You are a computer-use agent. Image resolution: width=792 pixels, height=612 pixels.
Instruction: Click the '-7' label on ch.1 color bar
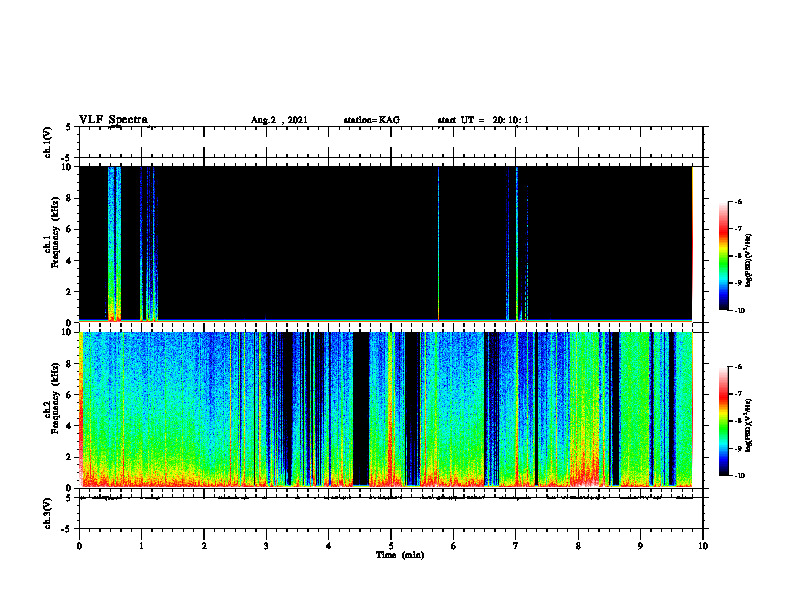(x=738, y=229)
